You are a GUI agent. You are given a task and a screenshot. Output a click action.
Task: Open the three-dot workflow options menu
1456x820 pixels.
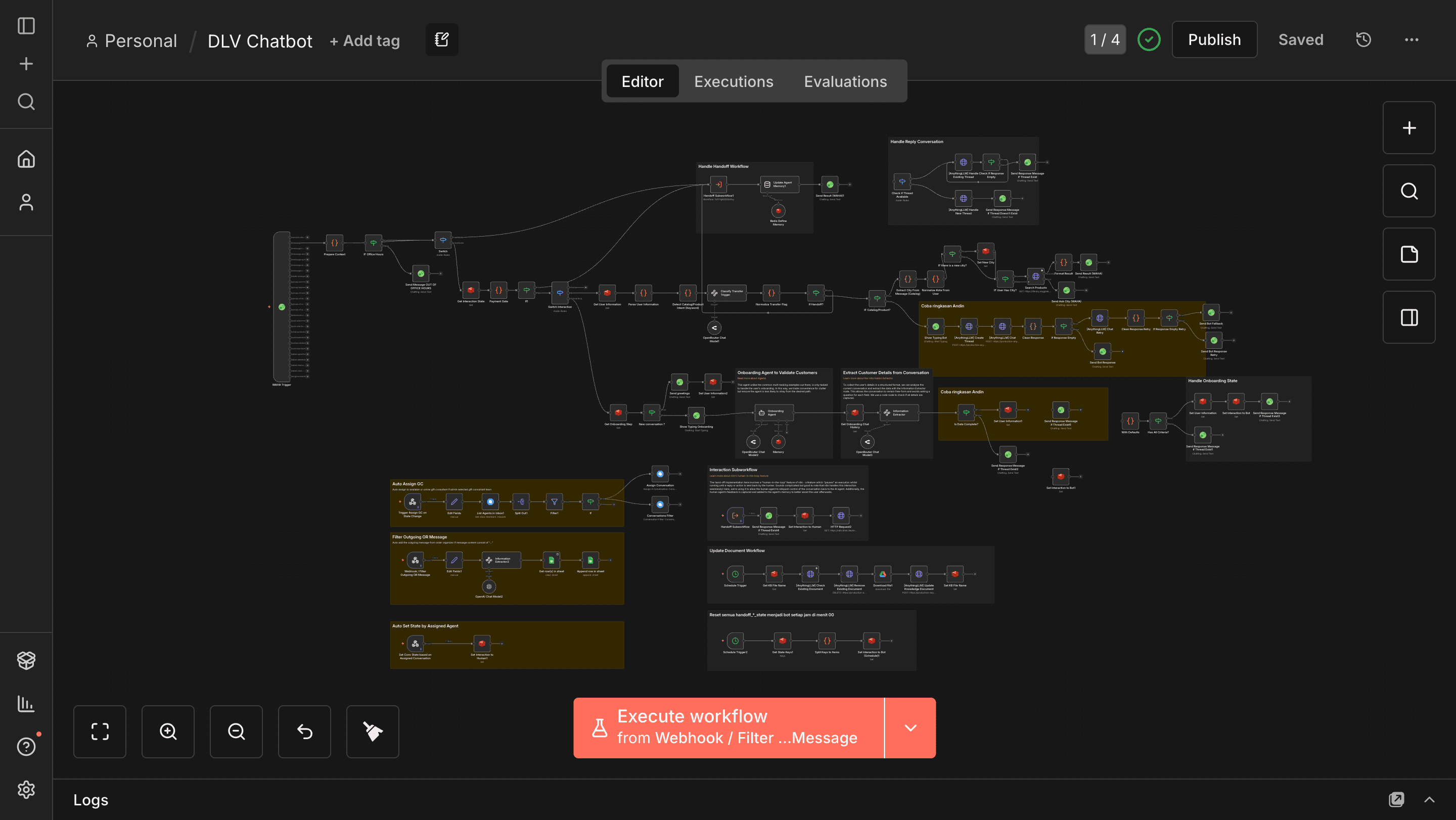click(1412, 39)
